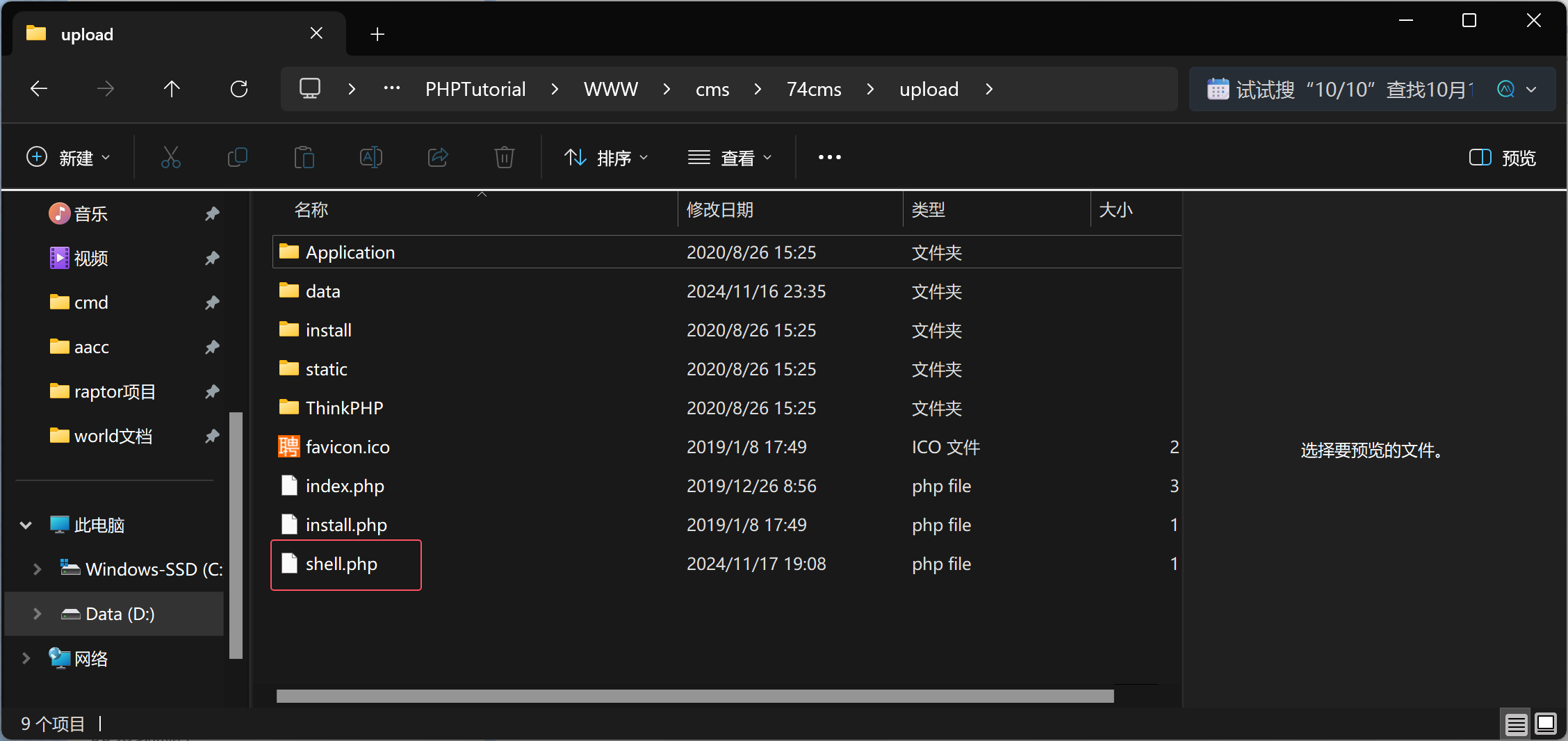
Task: Open the See more options menu
Action: [830, 158]
